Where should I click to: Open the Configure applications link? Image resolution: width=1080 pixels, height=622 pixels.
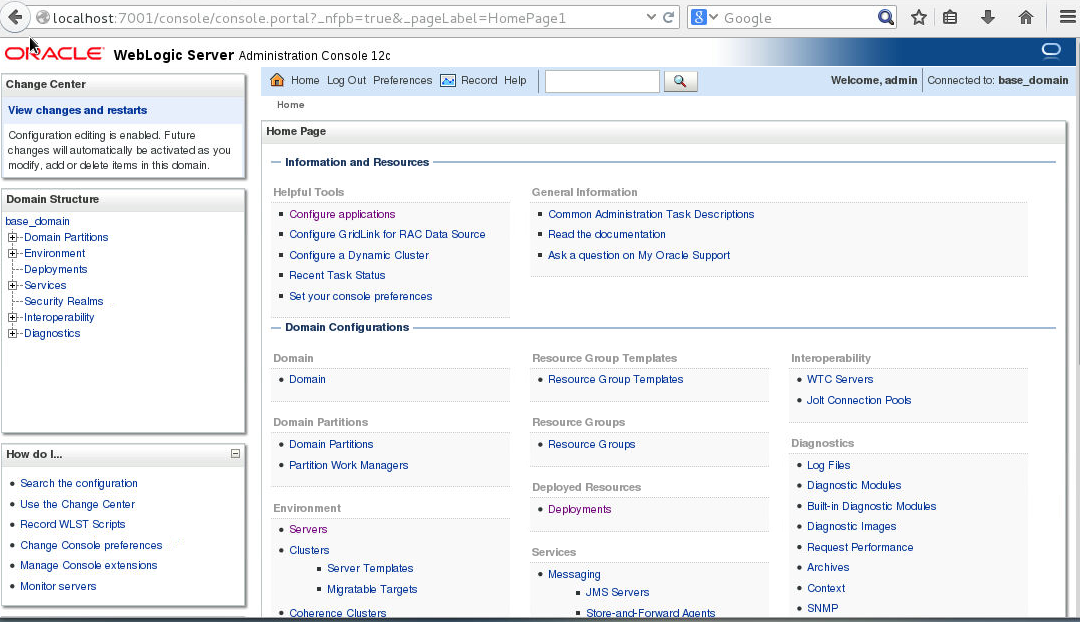342,214
